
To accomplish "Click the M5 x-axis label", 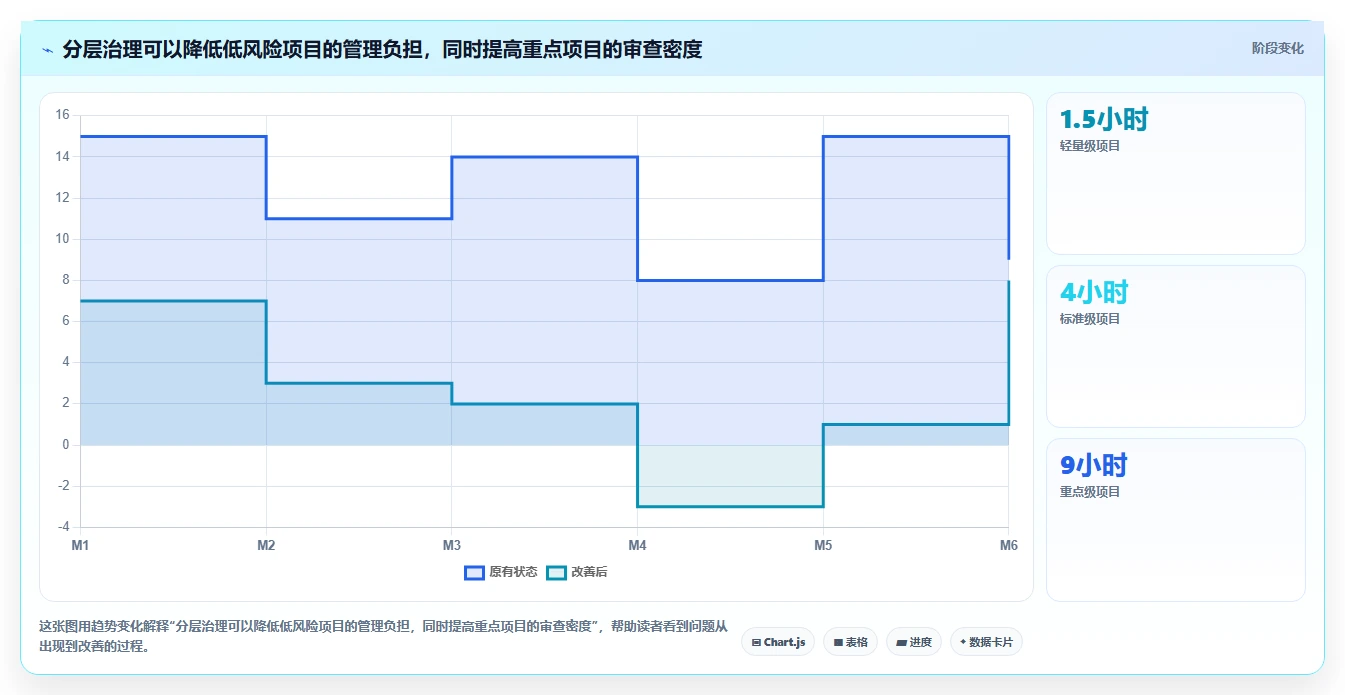I will point(823,545).
